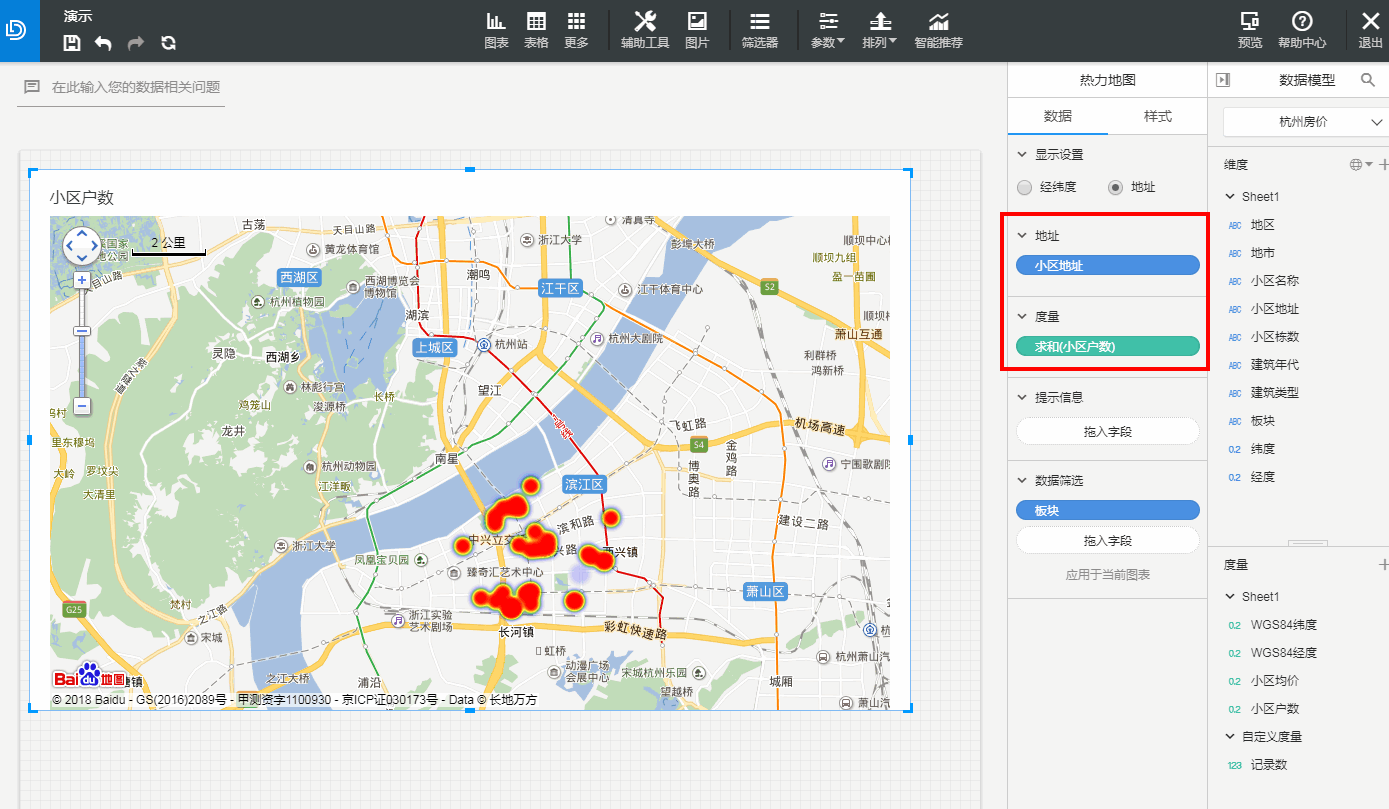Click the 预览 preview icon
1389x809 pixels.
[1250, 31]
